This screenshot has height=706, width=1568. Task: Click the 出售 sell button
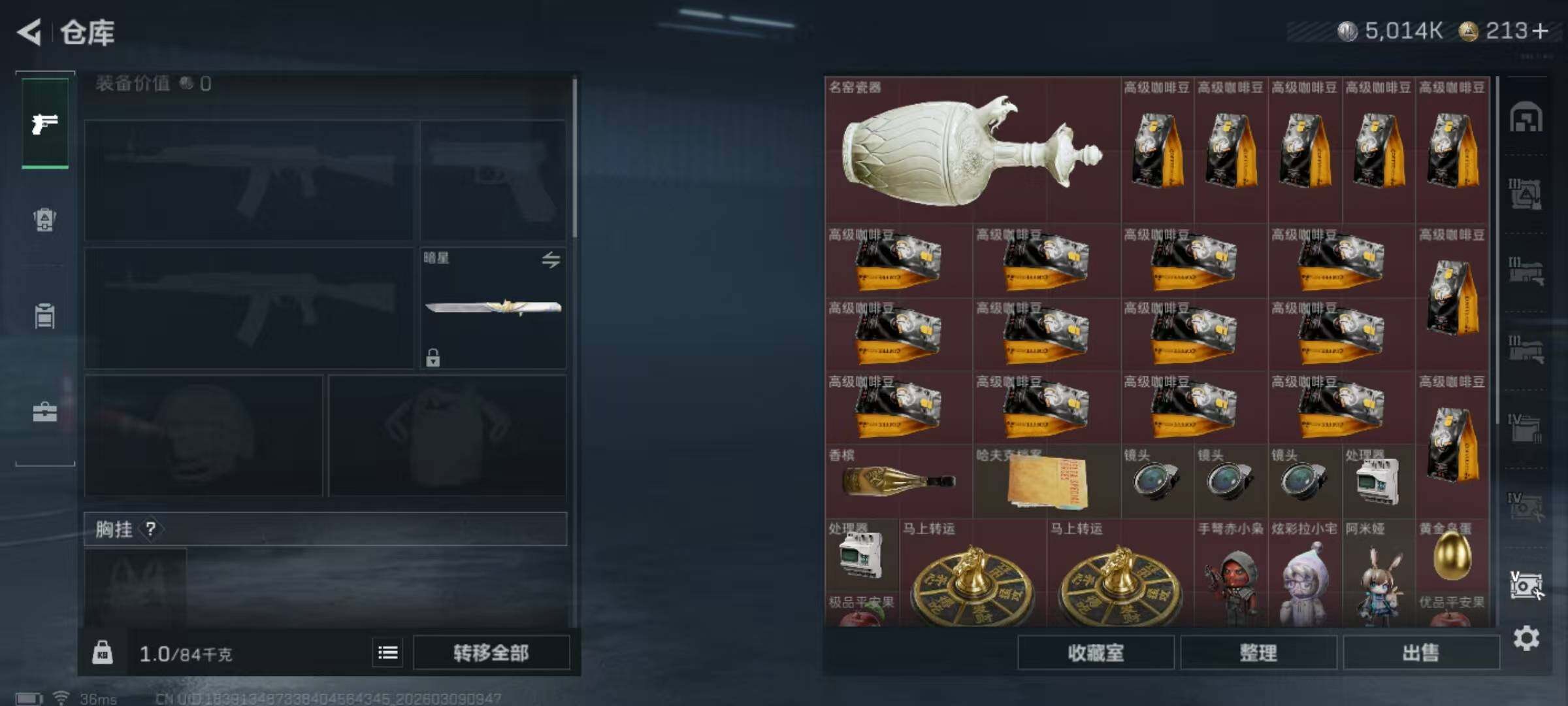[x=1421, y=652]
